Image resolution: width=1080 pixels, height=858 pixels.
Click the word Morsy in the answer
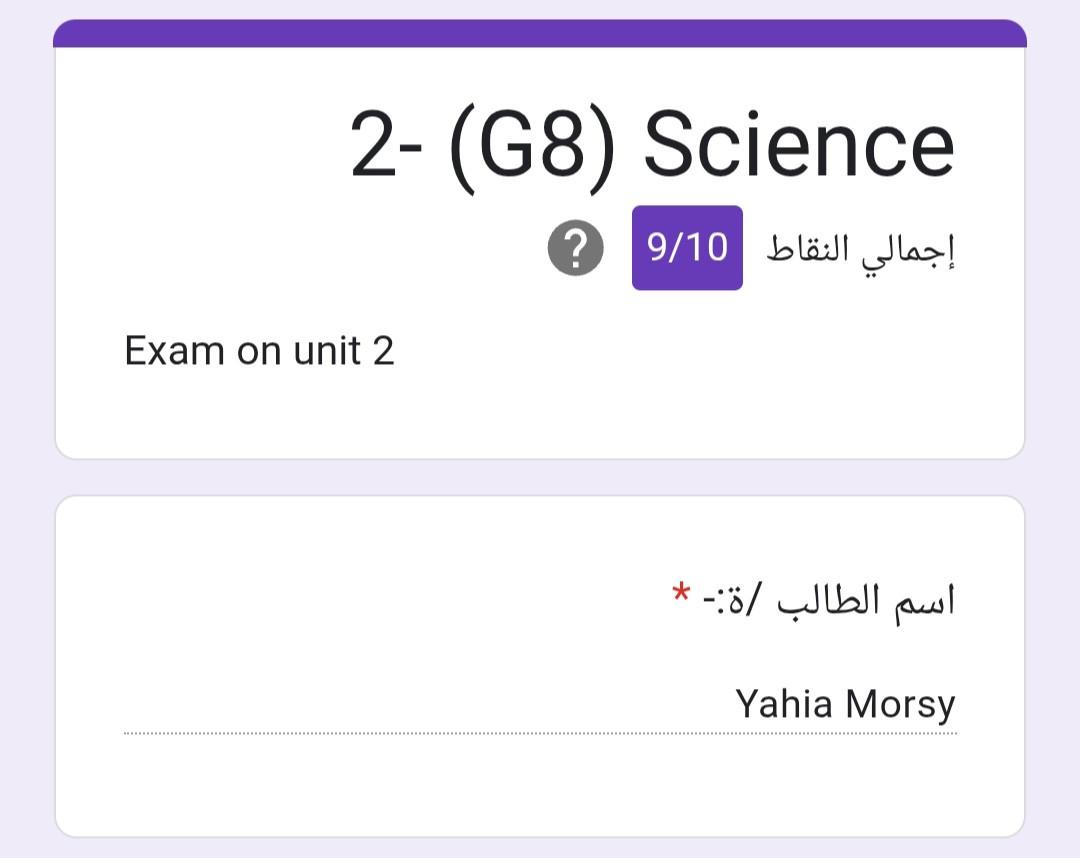coord(898,705)
